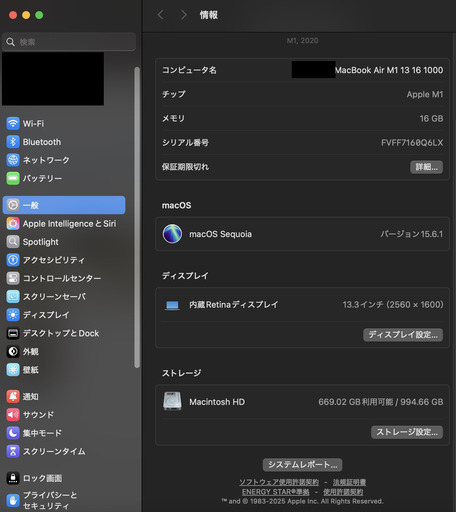
Task: Click the 壁紙 wallpaper icon
Action: (13, 370)
